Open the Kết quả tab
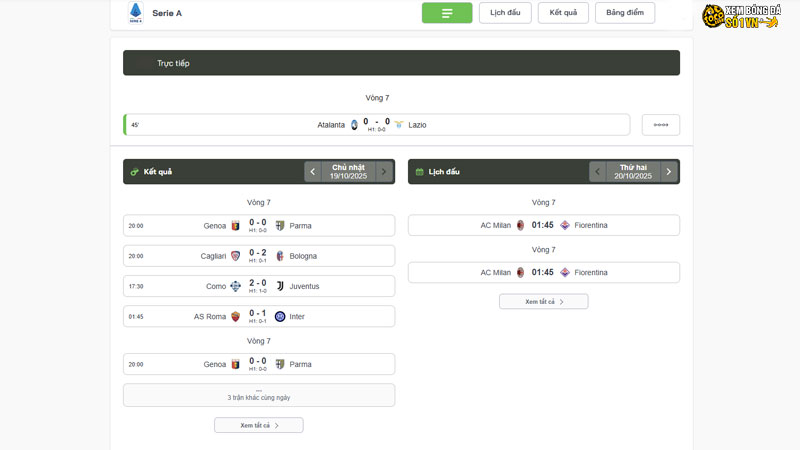Image resolution: width=800 pixels, height=450 pixels. pos(563,13)
